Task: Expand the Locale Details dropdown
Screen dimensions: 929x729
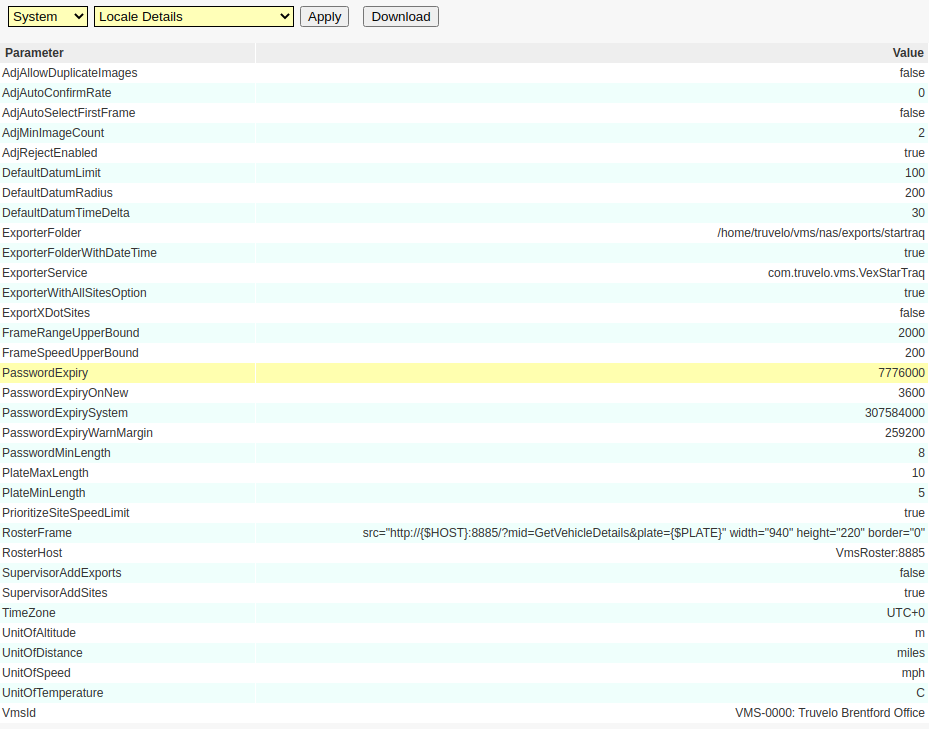Action: [193, 16]
